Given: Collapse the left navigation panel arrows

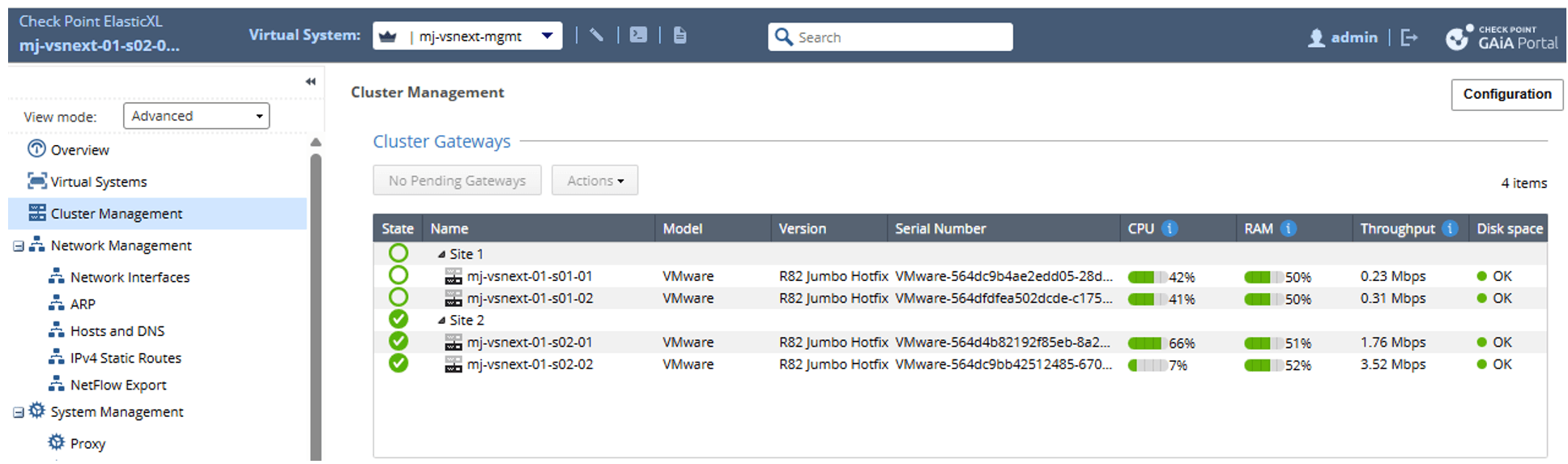Looking at the screenshot, I should point(310,82).
